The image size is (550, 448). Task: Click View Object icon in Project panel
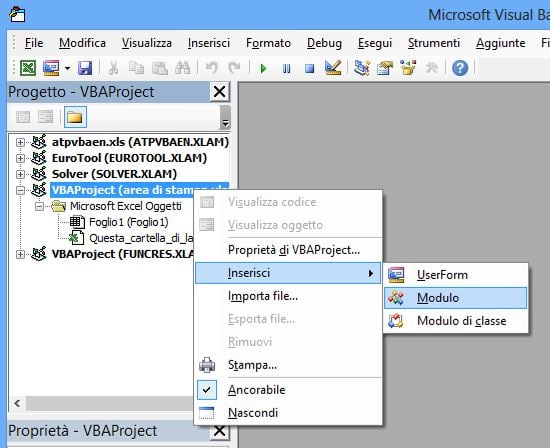46,117
